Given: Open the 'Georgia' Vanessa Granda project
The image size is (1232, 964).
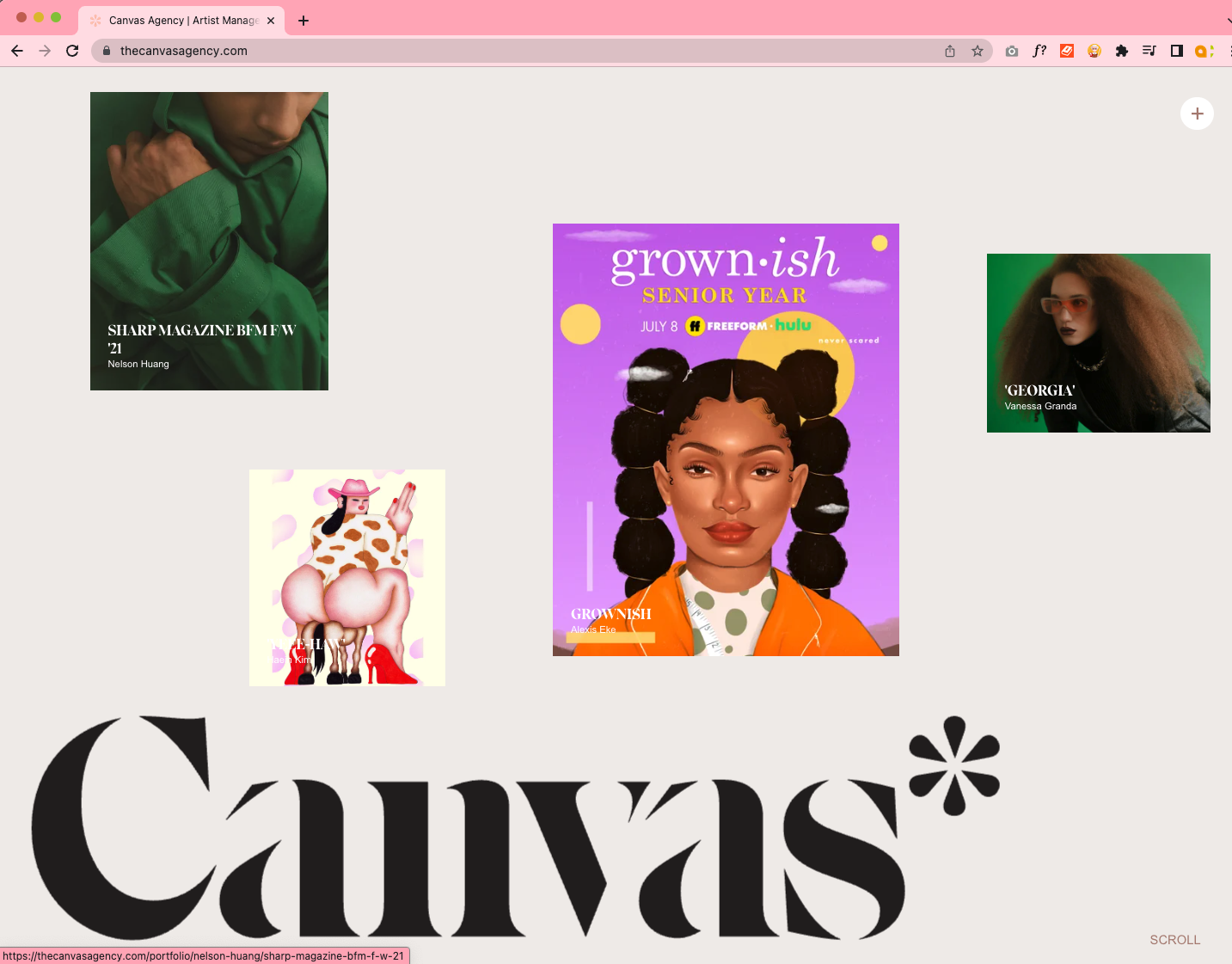Looking at the screenshot, I should (x=1099, y=343).
